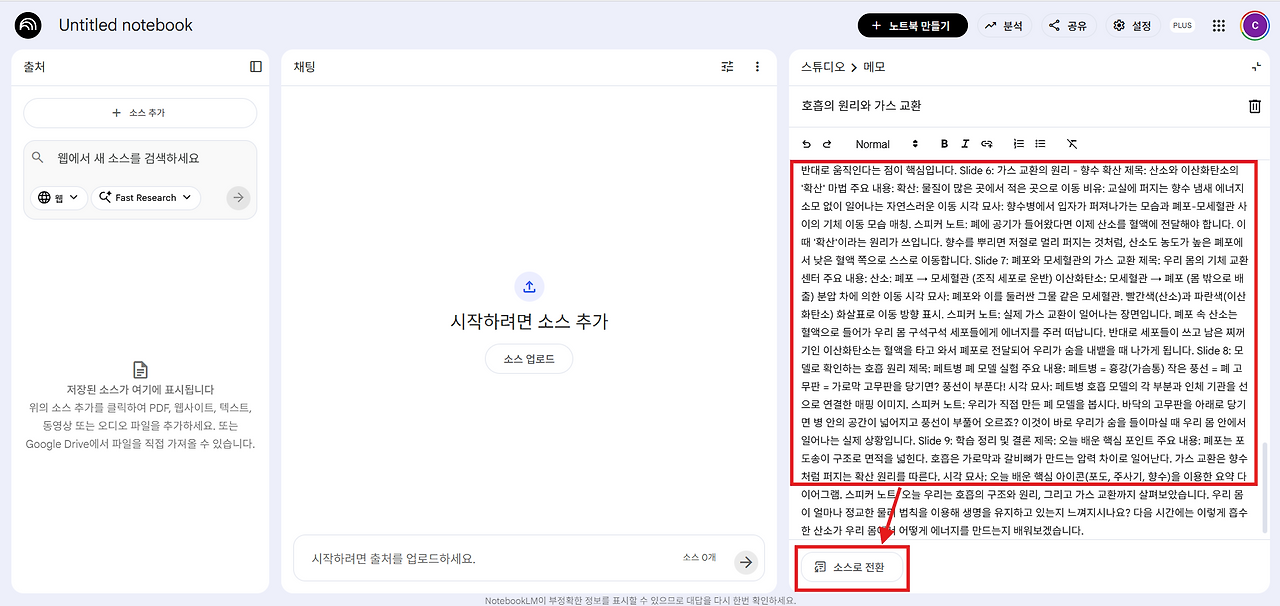Screen dimensions: 1280x606
Task: Click the PLUS badge
Action: (1182, 26)
